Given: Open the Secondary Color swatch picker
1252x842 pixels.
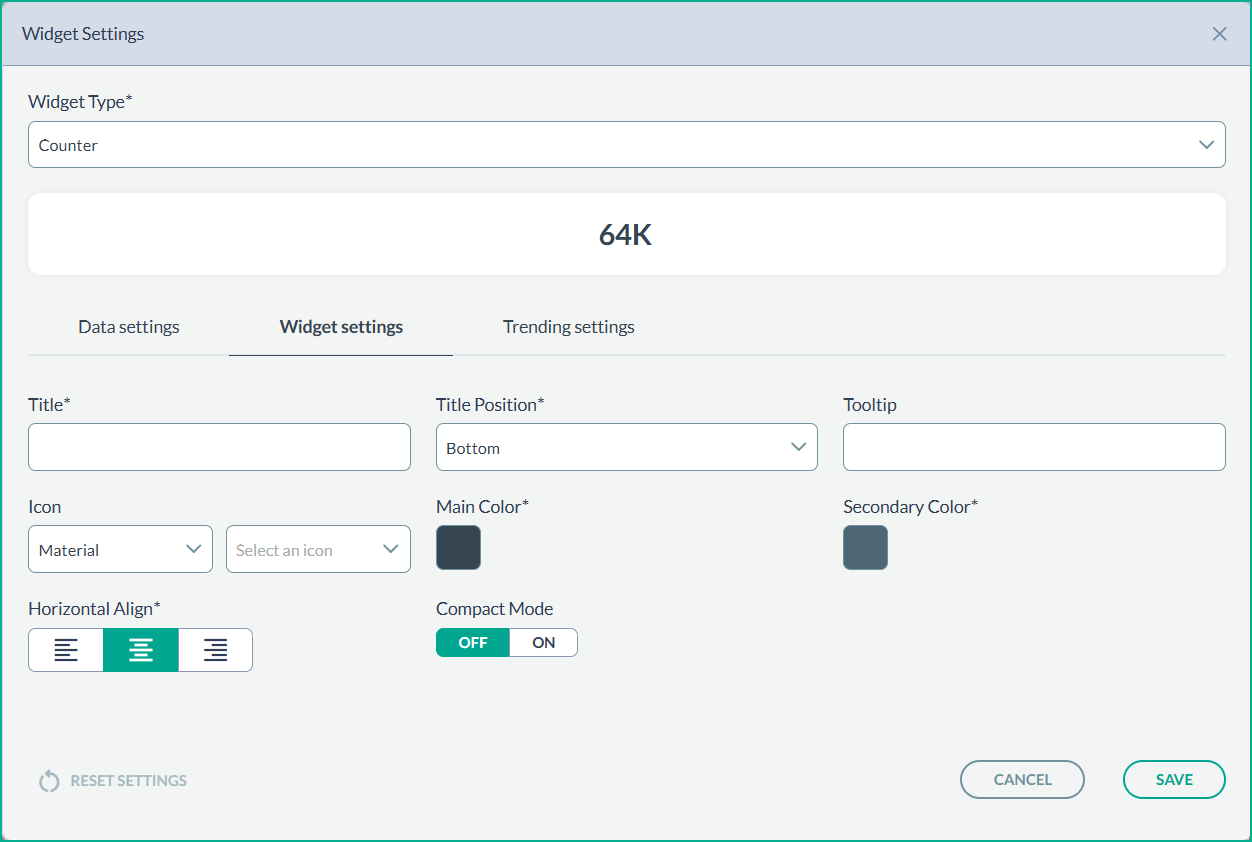Looking at the screenshot, I should 865,548.
